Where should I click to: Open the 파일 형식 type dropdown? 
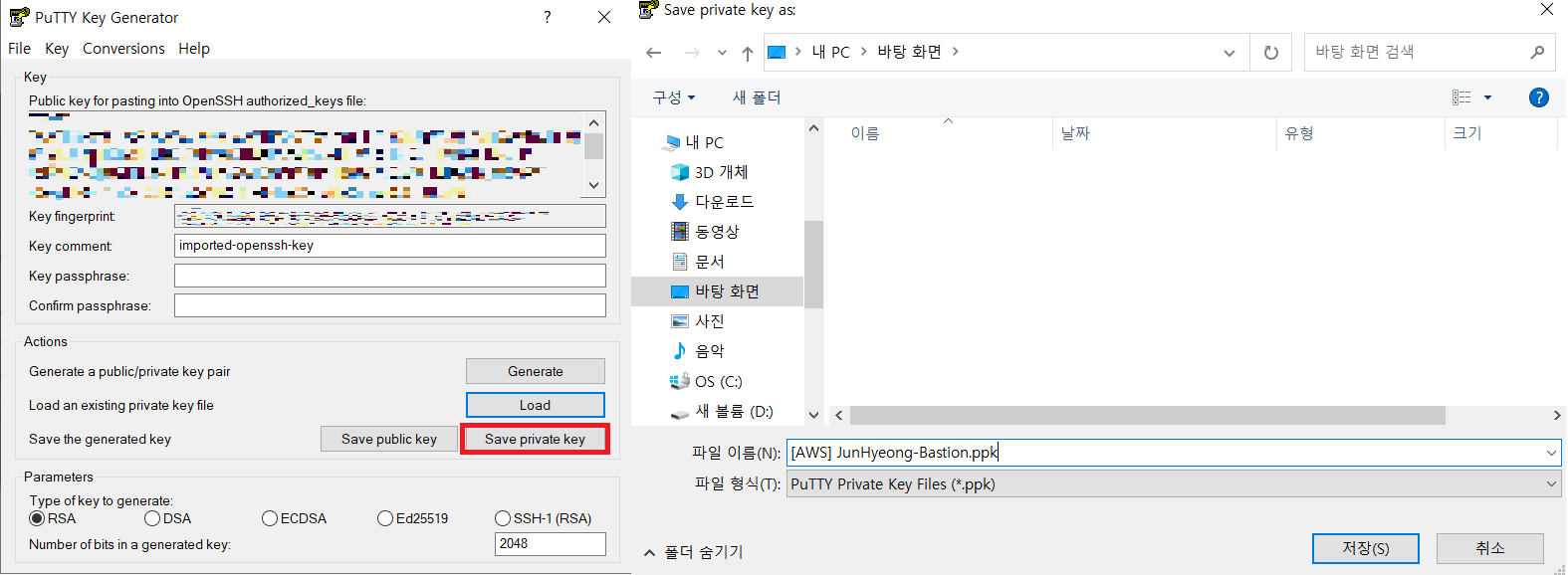point(1174,484)
